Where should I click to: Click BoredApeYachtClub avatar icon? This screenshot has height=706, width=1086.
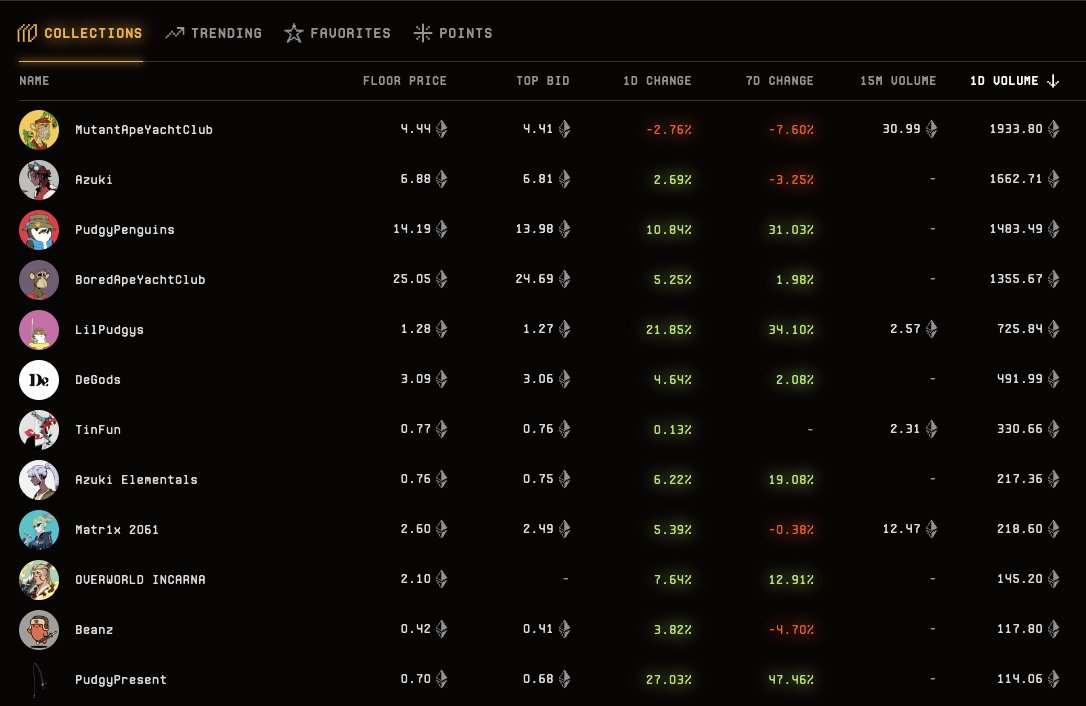[39, 279]
